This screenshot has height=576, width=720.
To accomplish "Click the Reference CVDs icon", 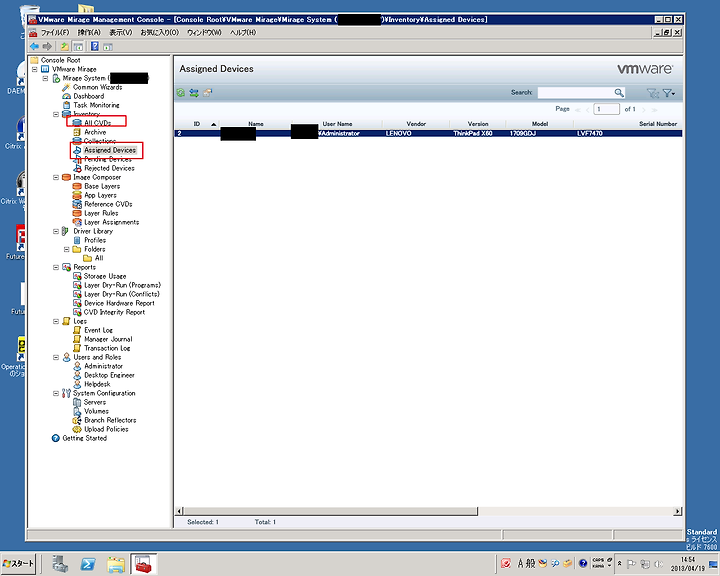I will 77,204.
